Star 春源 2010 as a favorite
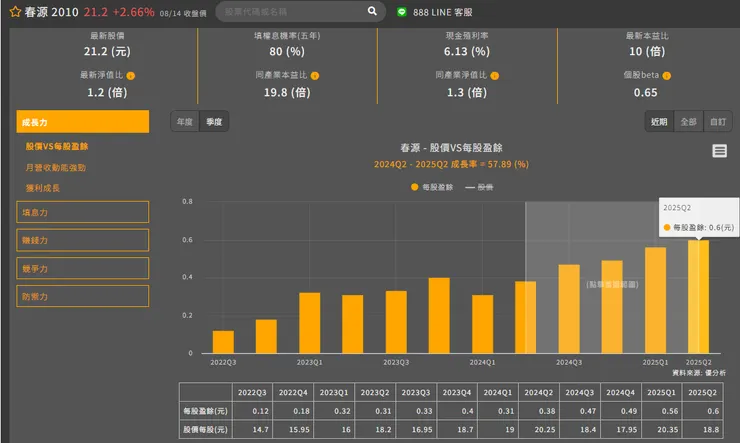Screen dimensions: 740x443 click(x=15, y=12)
